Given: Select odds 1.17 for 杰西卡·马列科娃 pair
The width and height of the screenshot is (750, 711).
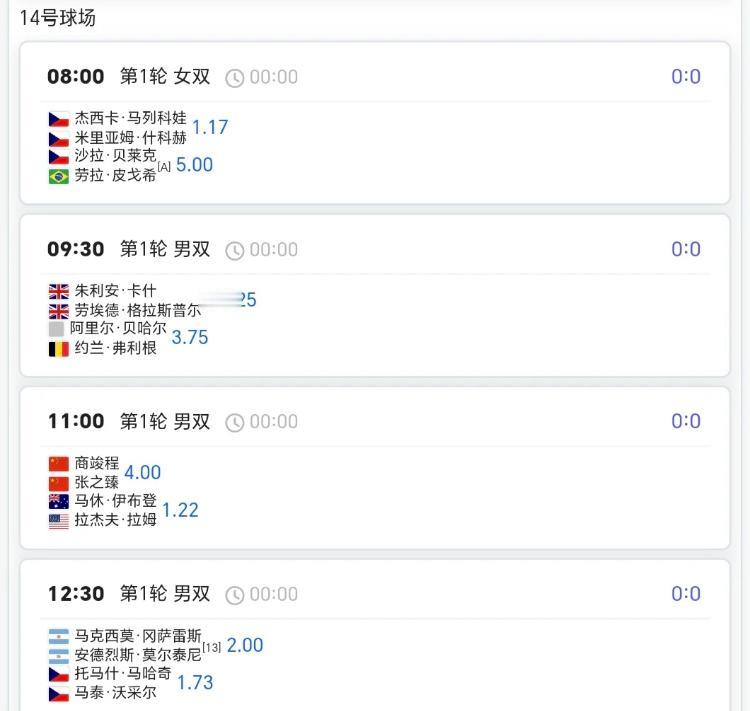Looking at the screenshot, I should (x=210, y=127).
